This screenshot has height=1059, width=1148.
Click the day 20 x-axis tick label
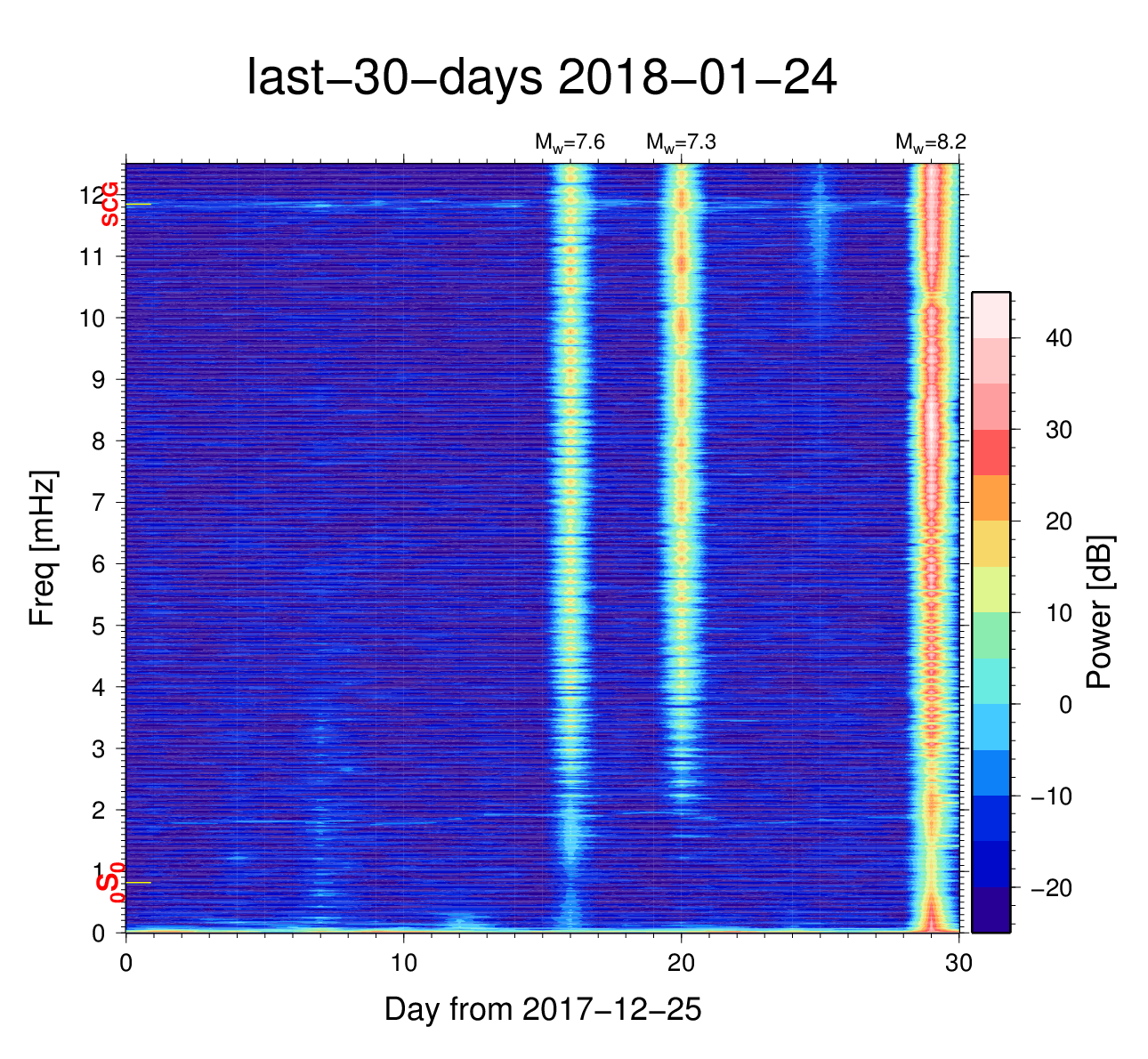[682, 962]
